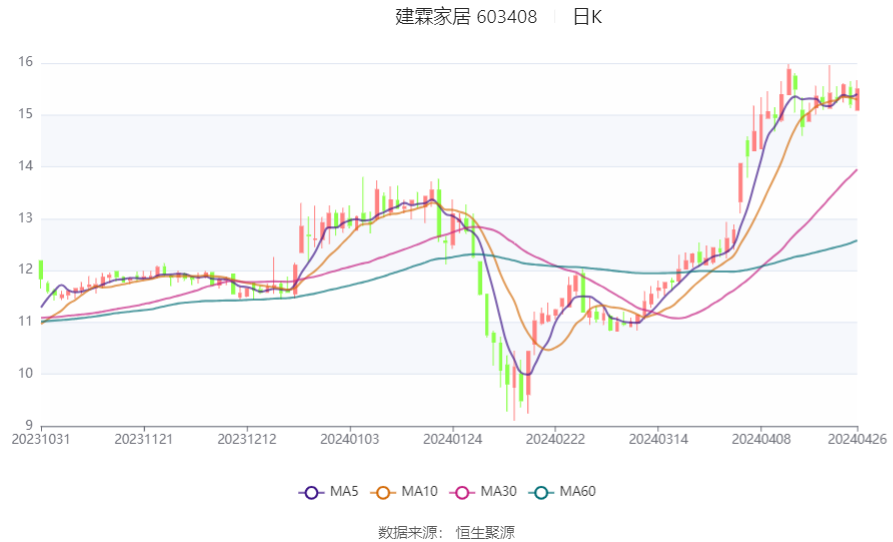Toggle the MA60 teal legend circle icon
This screenshot has width=893, height=542.
[x=541, y=492]
